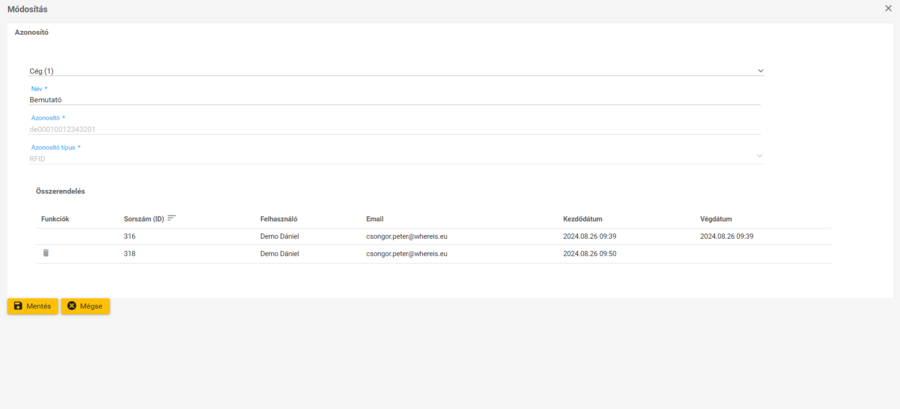
Task: Click into the Név field containing Bemutató
Action: (x=395, y=100)
